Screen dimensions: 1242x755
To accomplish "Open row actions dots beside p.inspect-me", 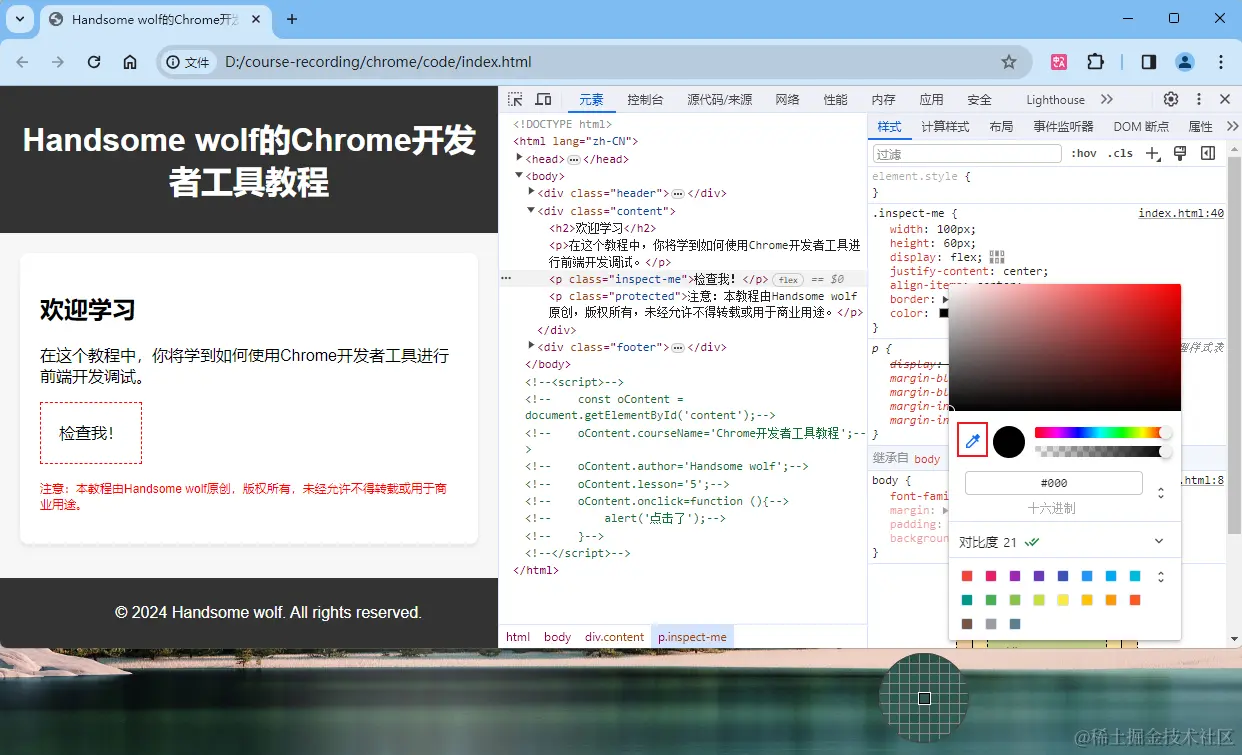I will point(506,279).
